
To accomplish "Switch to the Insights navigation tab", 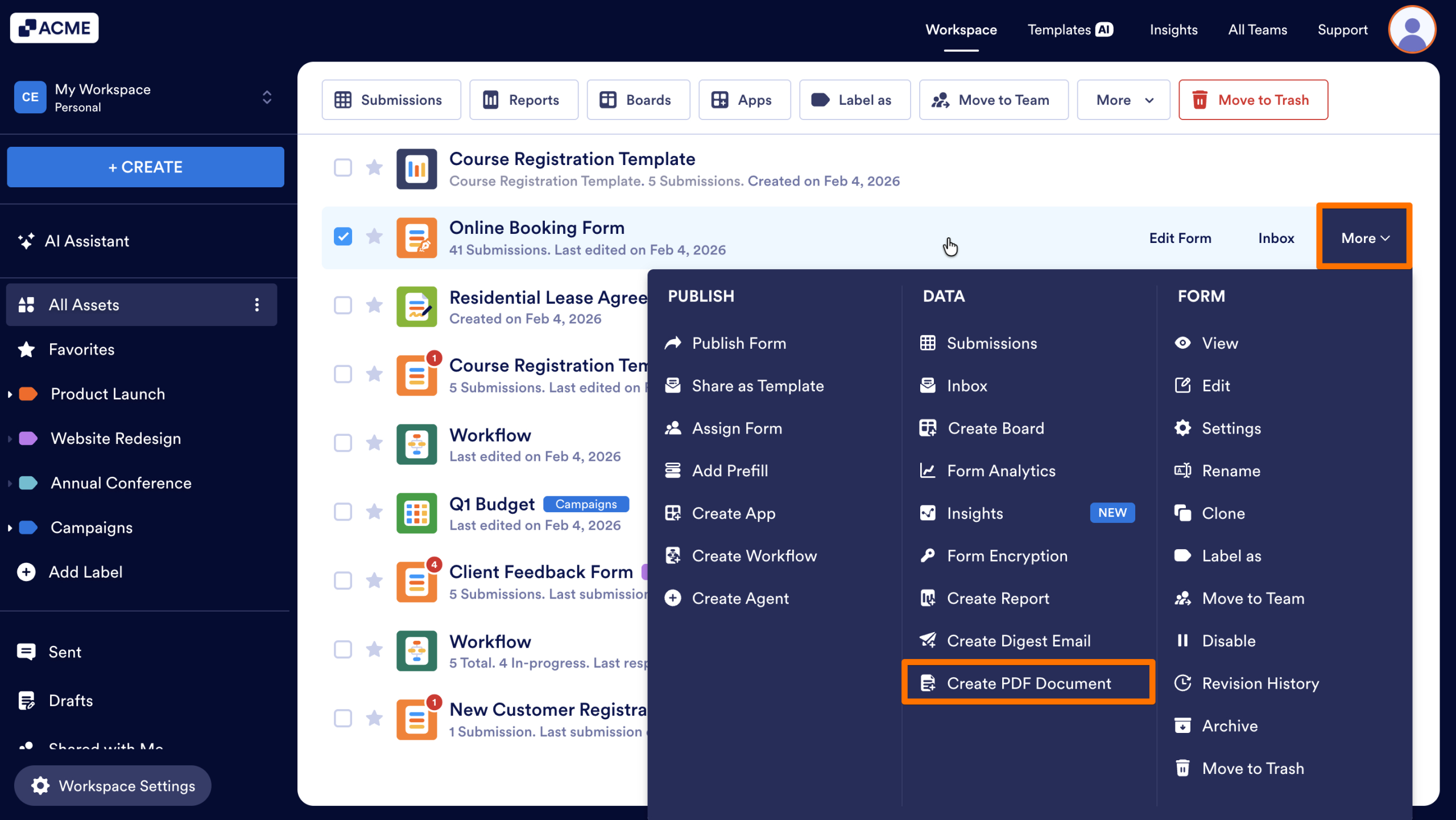I will [1173, 30].
